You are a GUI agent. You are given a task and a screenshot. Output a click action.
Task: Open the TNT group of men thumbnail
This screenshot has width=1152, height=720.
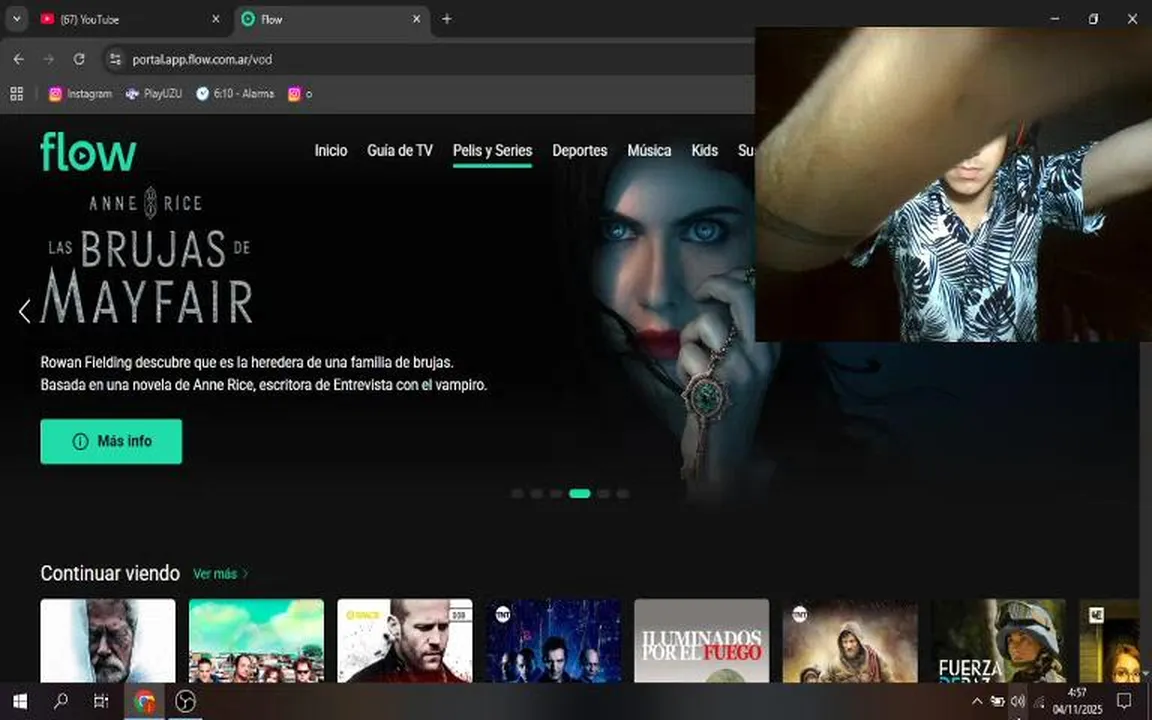[553, 641]
